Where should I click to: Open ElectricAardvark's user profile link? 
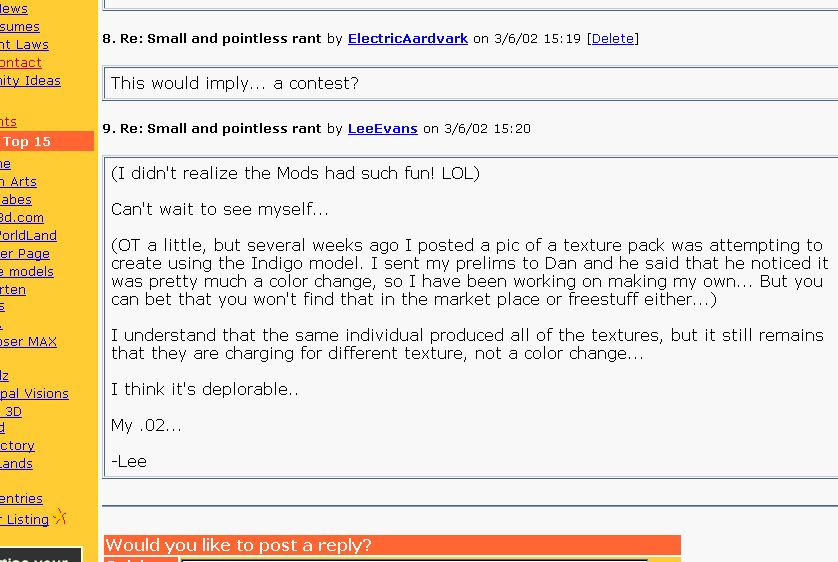pos(407,39)
